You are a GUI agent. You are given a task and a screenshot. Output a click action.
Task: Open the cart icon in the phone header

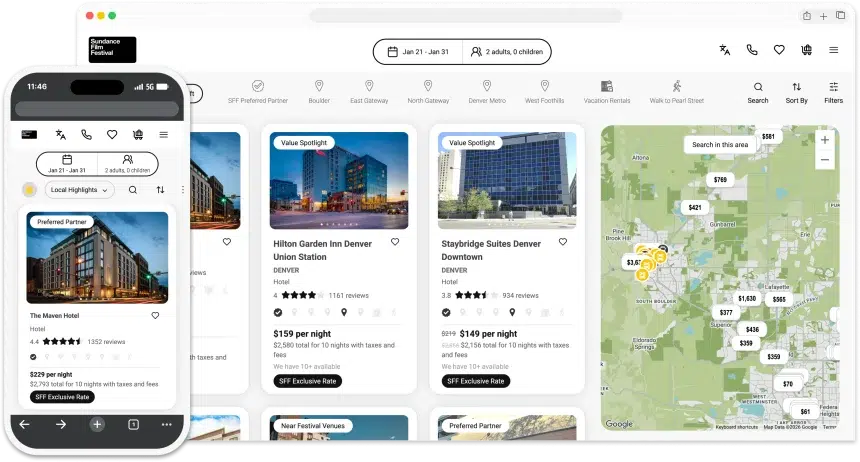(138, 134)
